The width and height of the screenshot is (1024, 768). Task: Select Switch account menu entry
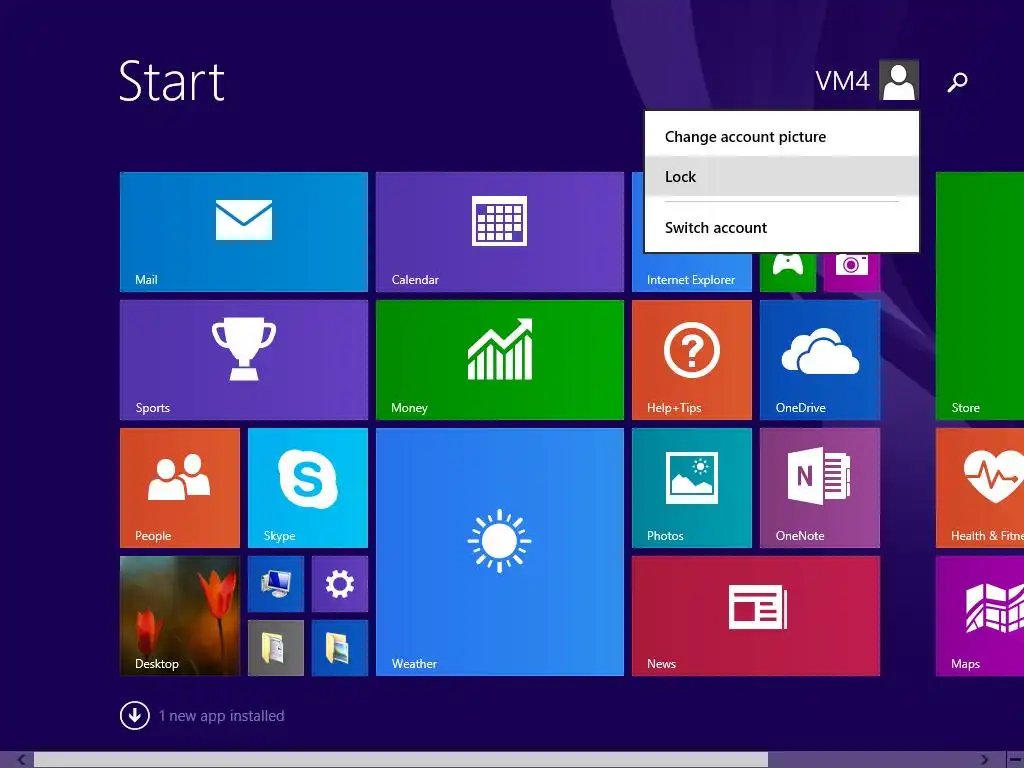pyautogui.click(x=782, y=227)
